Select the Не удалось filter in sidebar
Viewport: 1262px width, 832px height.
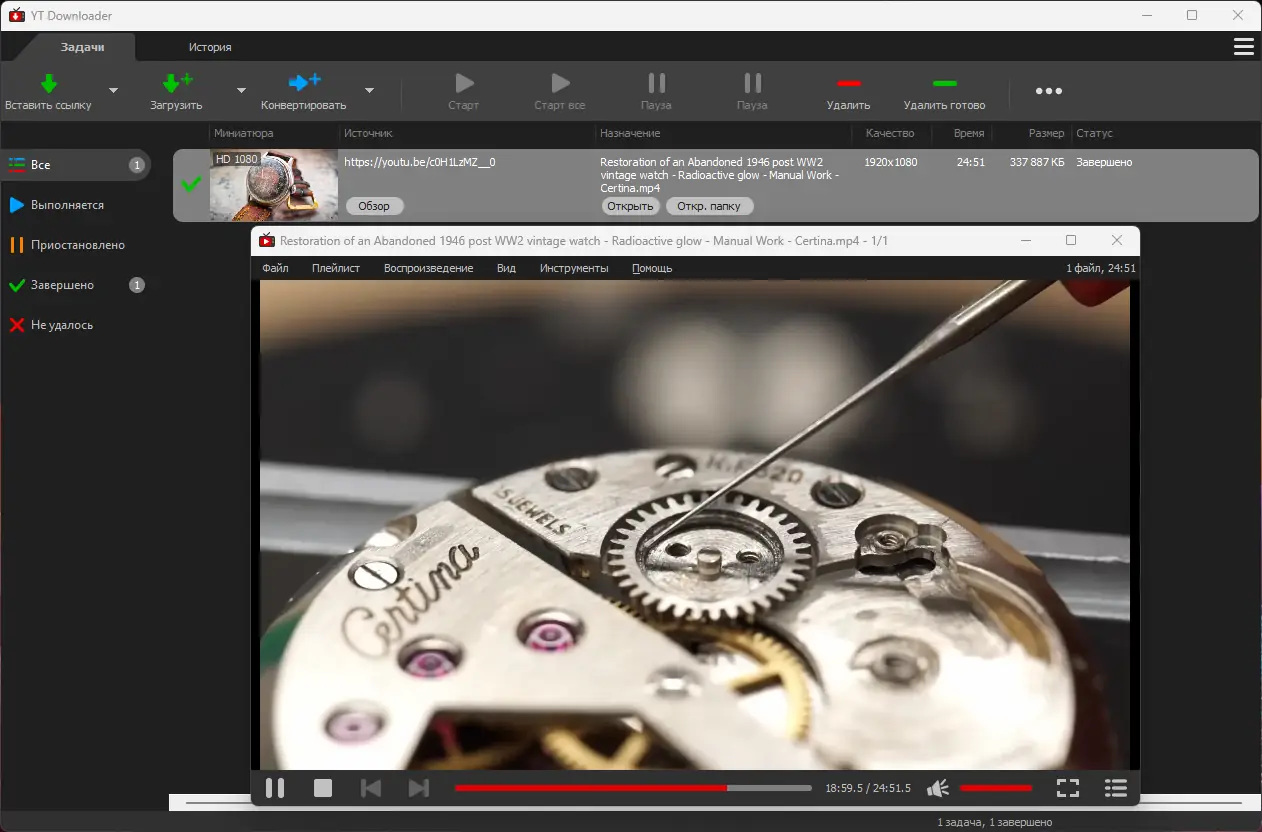[76, 325]
